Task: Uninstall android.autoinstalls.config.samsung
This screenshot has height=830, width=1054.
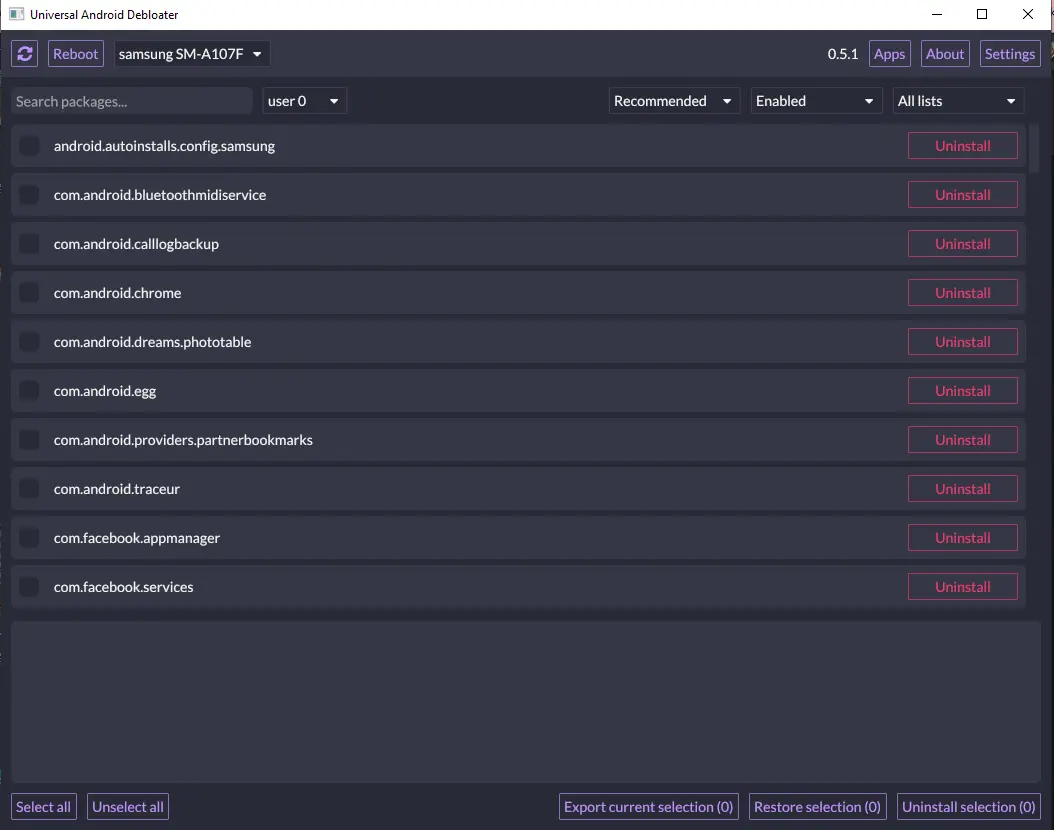Action: coord(963,146)
